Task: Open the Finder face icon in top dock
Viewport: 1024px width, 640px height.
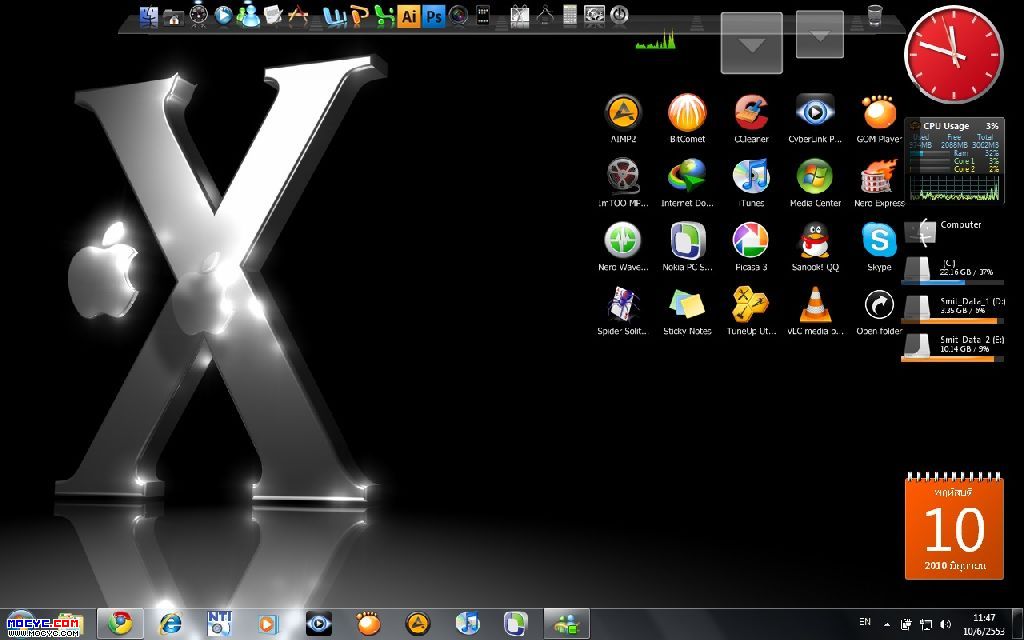Action: point(149,16)
